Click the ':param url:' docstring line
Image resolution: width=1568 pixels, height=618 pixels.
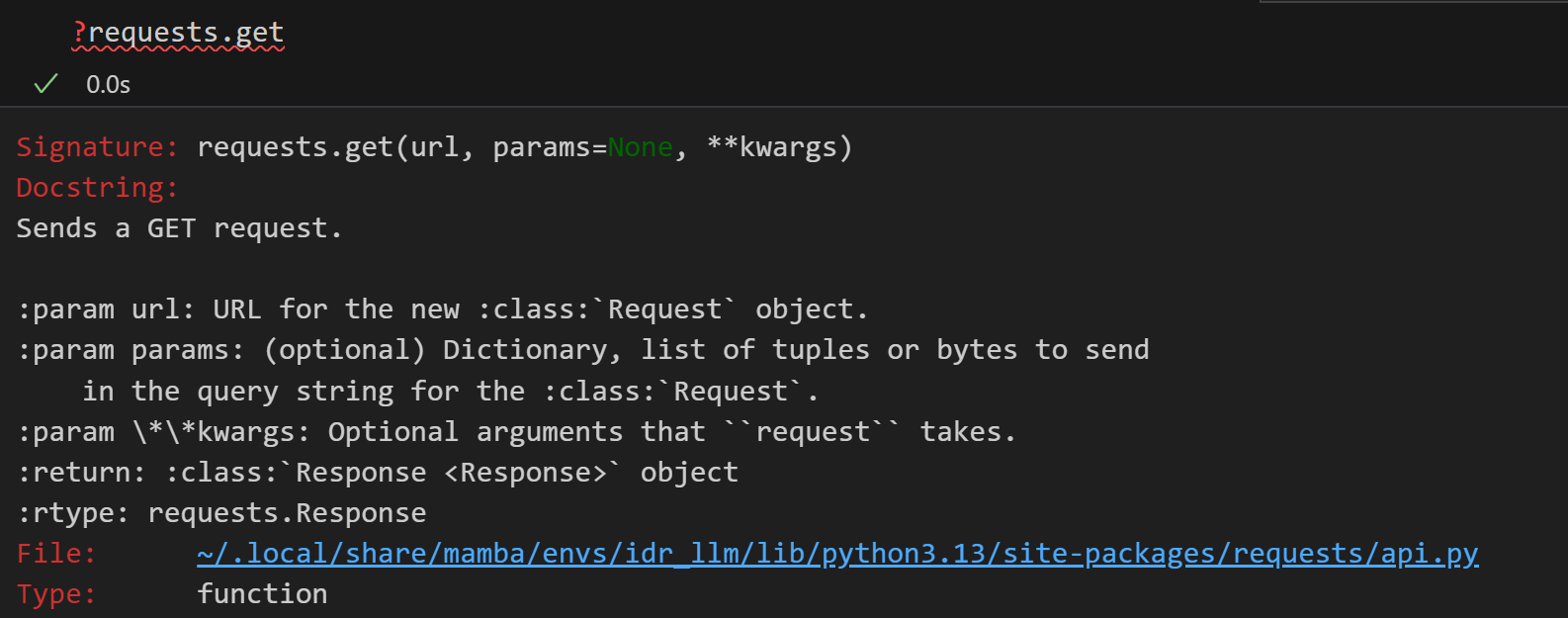point(442,309)
